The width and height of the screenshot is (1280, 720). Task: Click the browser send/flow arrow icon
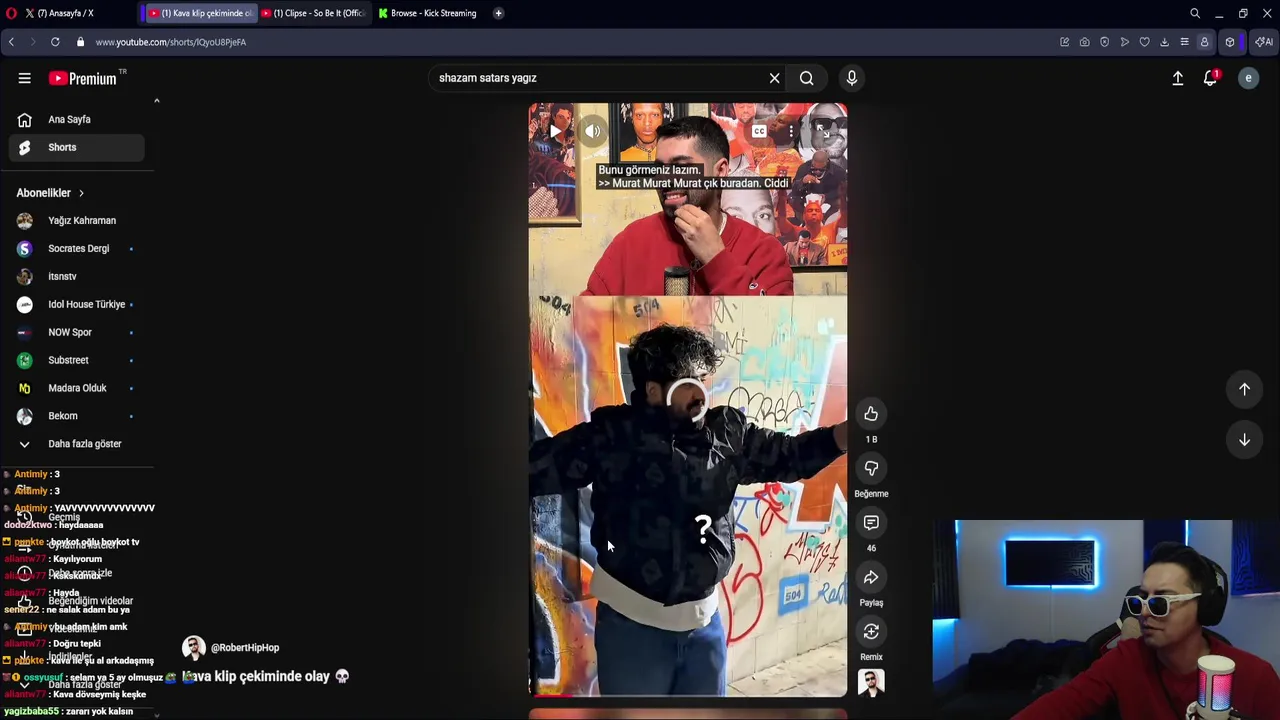(x=1124, y=42)
